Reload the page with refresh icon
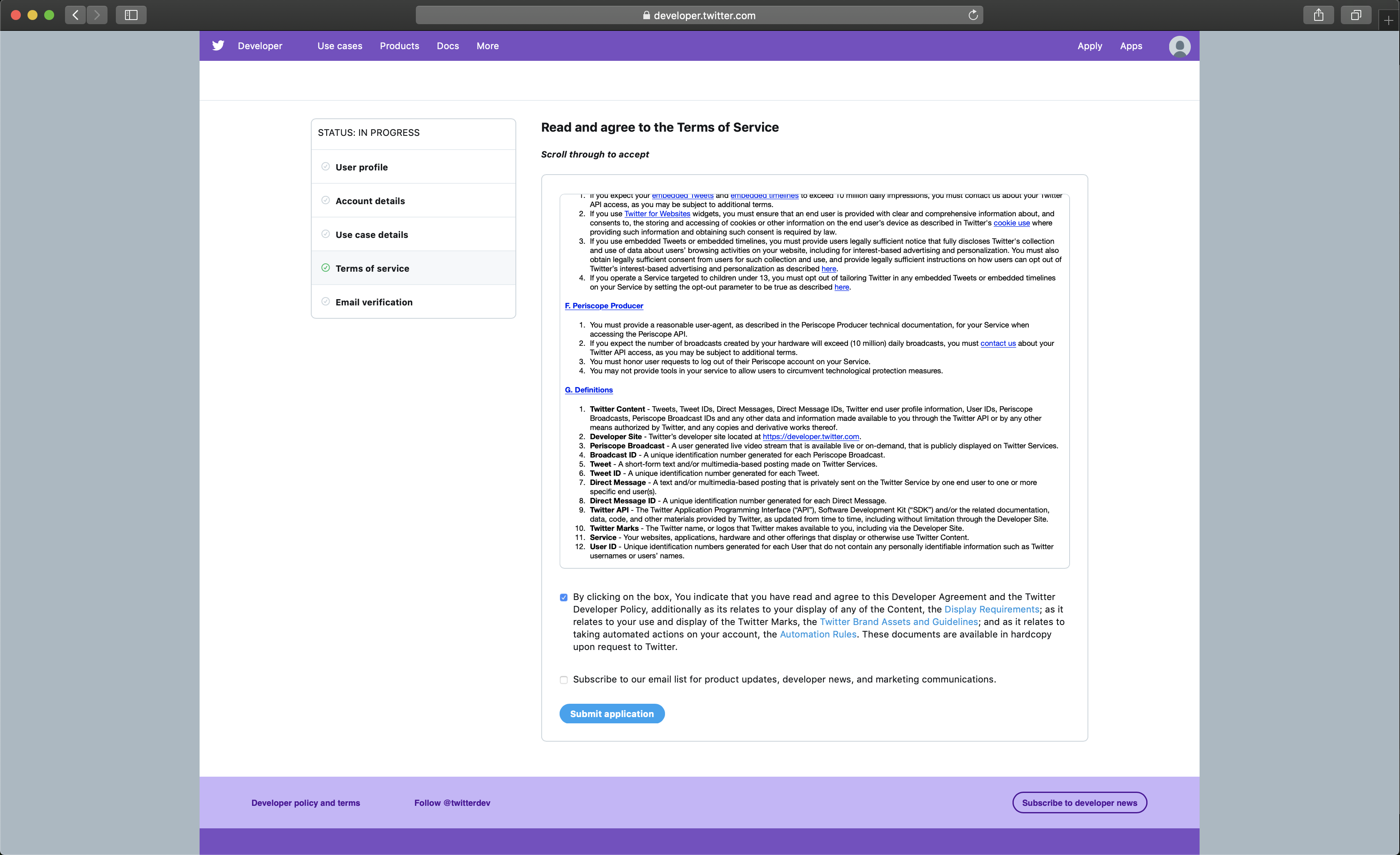 (x=973, y=15)
